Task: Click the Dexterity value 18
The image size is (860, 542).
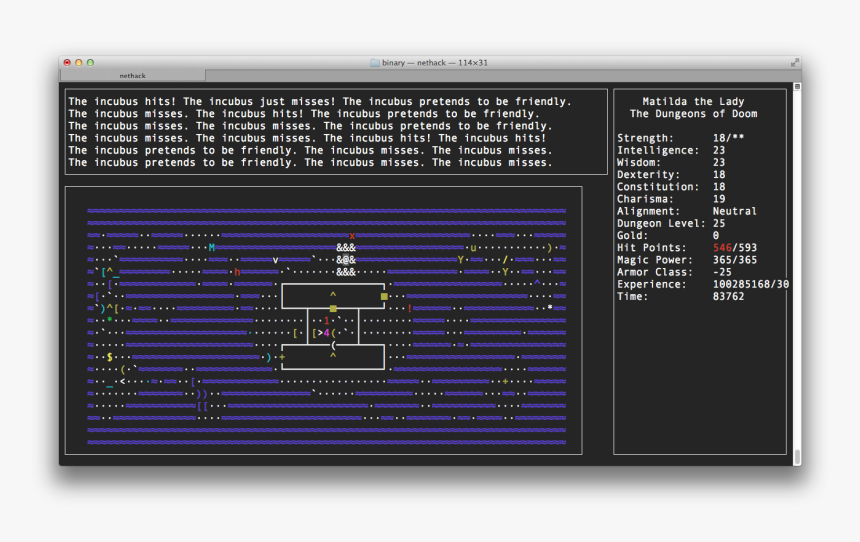Action: [x=719, y=174]
